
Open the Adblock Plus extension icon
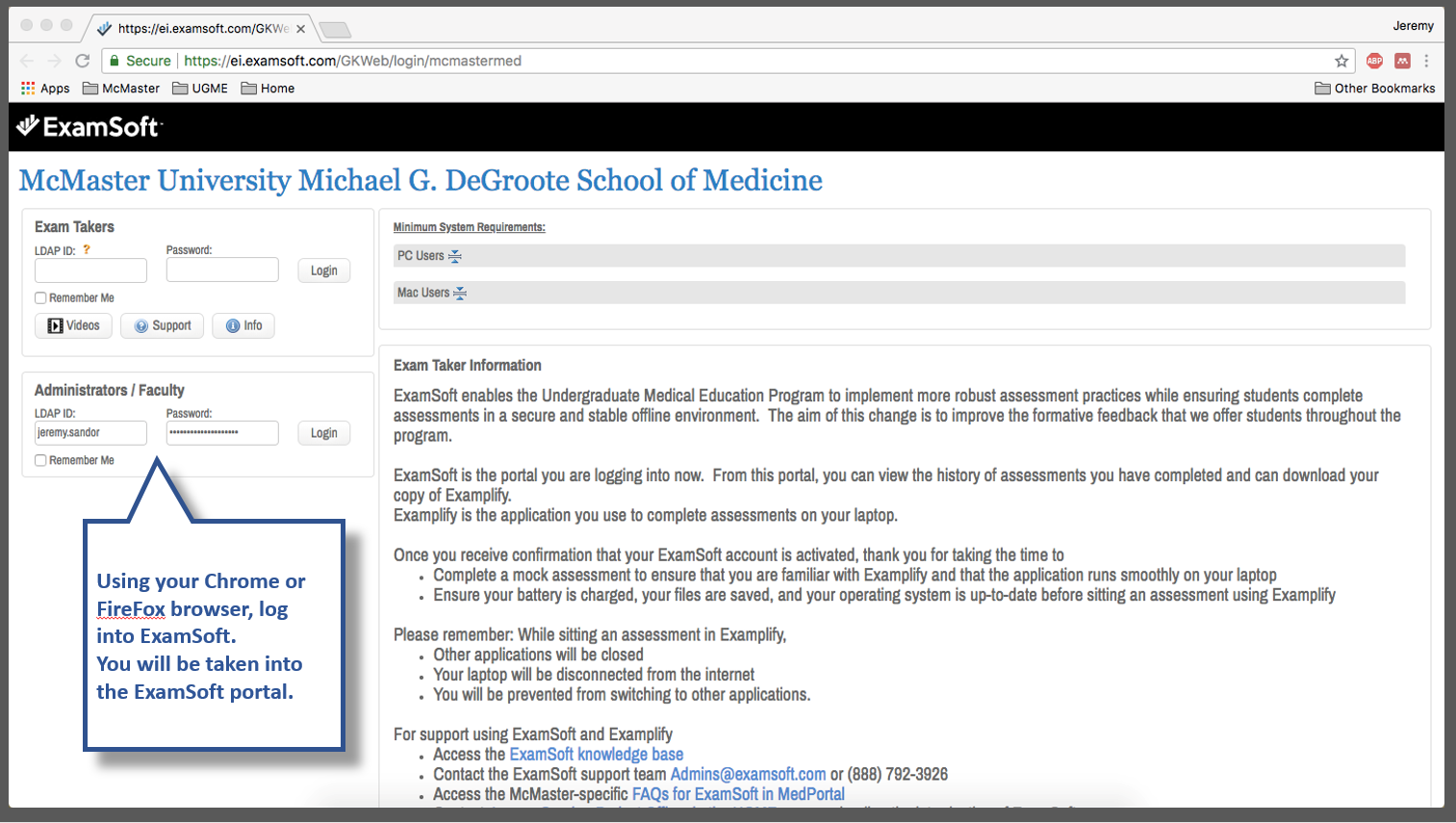point(1374,61)
